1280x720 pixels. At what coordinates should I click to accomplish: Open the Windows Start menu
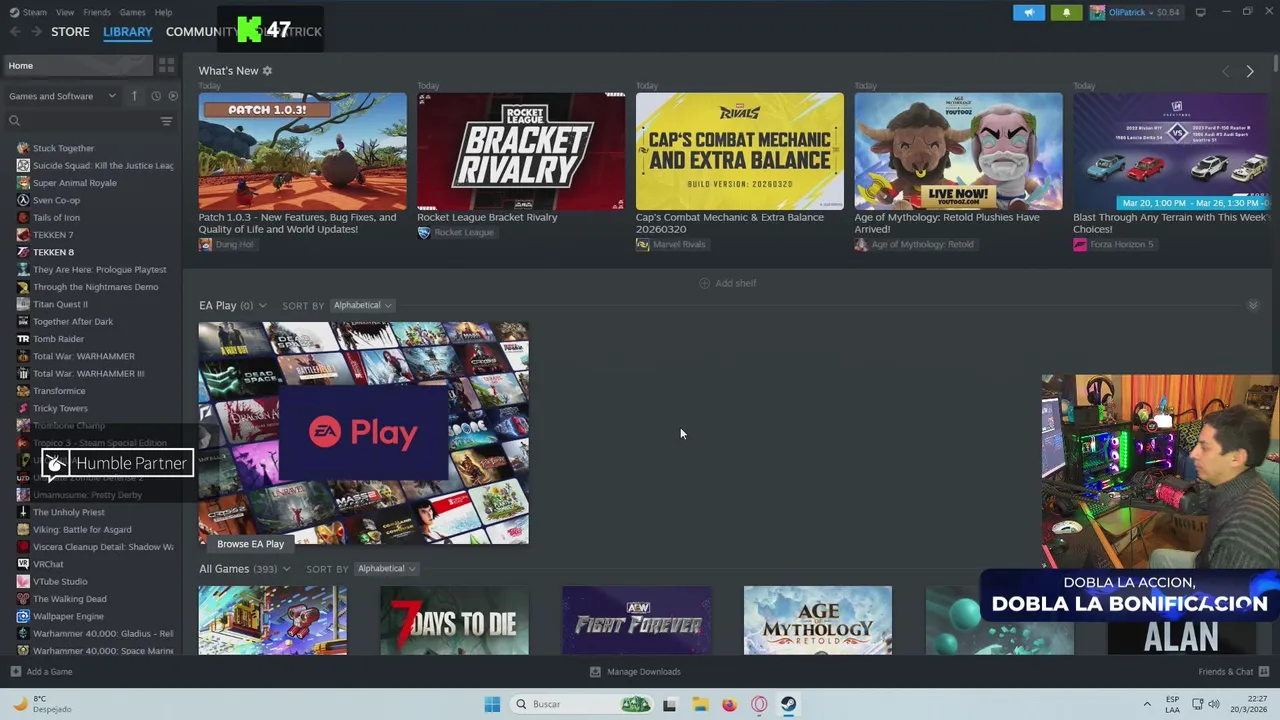coord(492,704)
